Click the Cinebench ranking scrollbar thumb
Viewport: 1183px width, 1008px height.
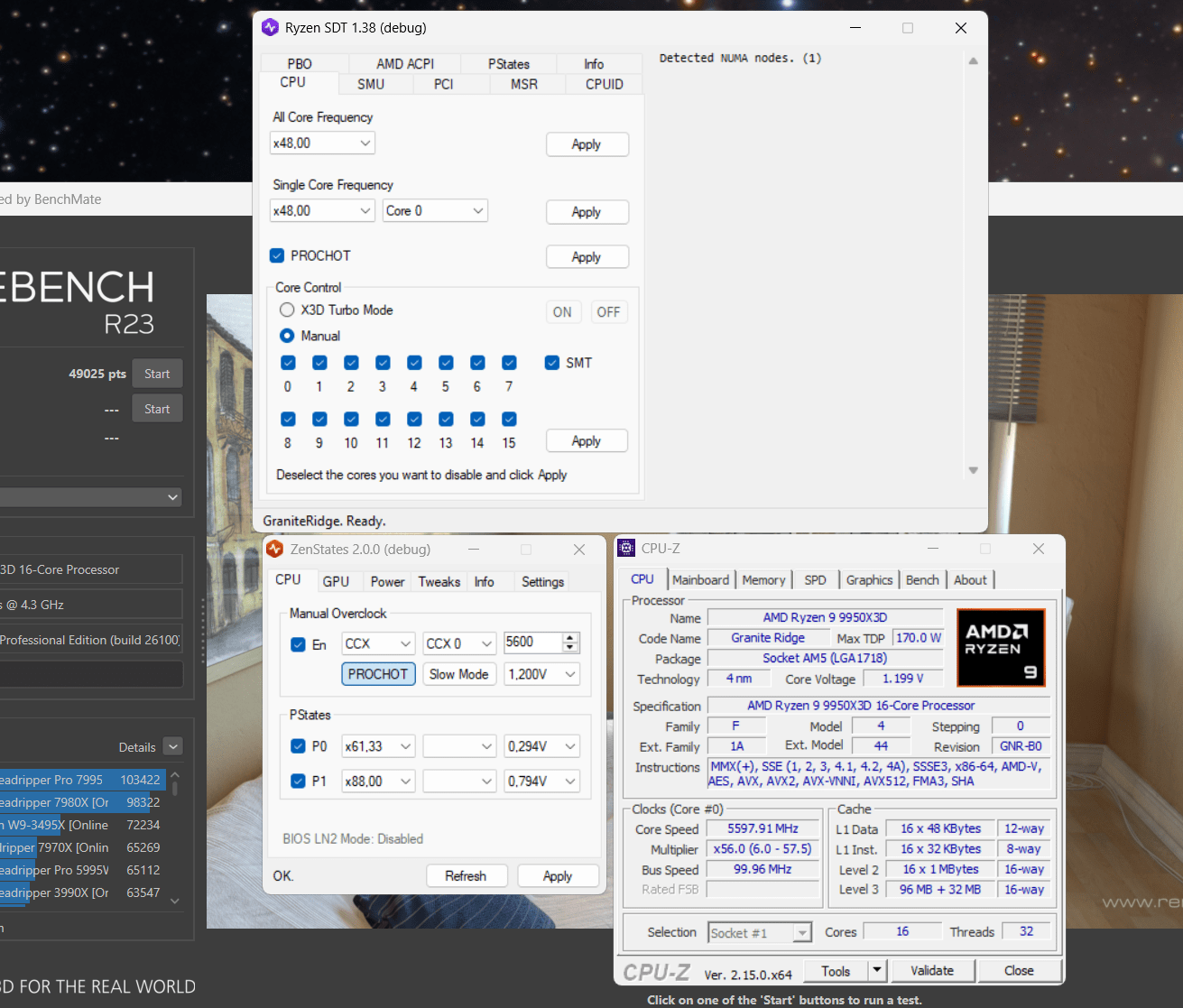click(x=175, y=789)
